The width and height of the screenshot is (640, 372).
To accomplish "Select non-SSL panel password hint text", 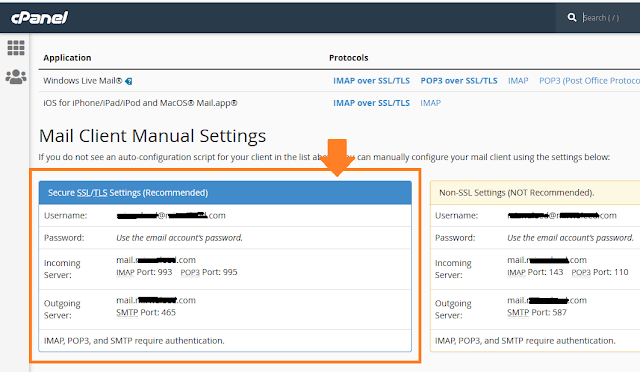I will pos(570,238).
